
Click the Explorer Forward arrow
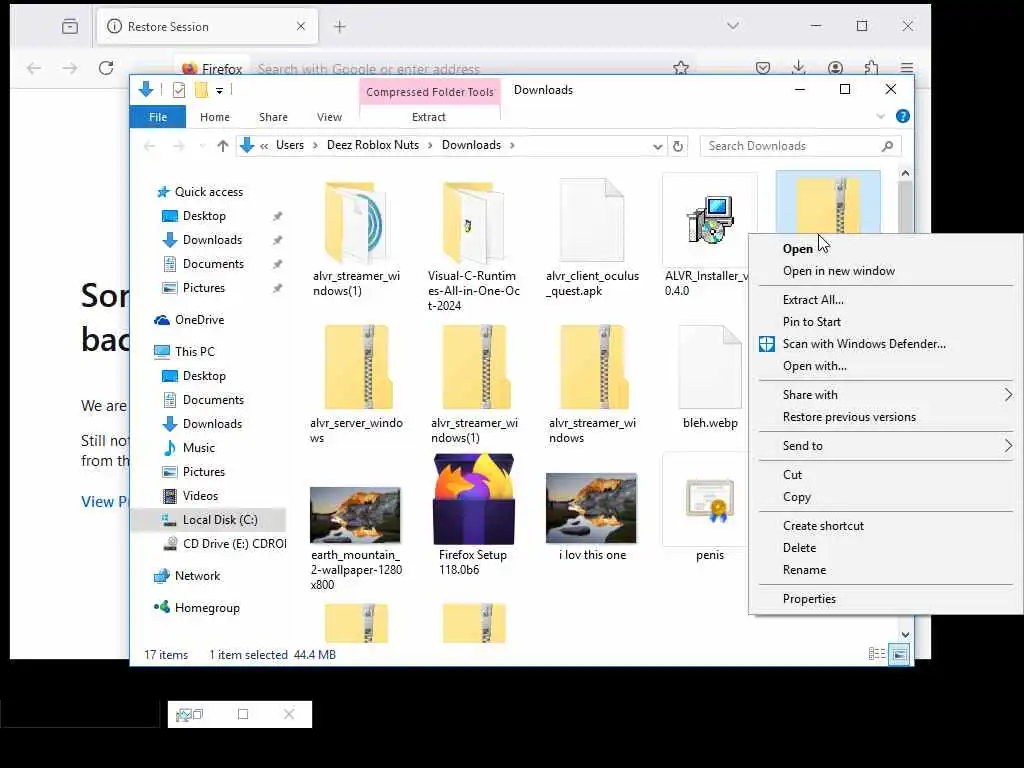pos(178,146)
